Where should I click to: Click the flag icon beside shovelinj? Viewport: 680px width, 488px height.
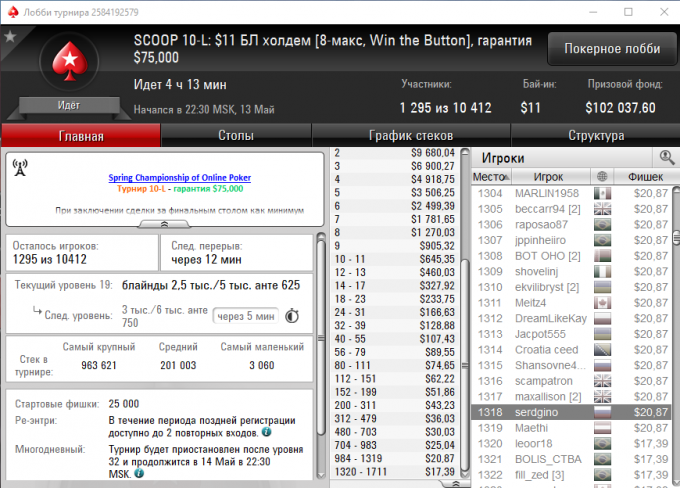click(x=602, y=272)
